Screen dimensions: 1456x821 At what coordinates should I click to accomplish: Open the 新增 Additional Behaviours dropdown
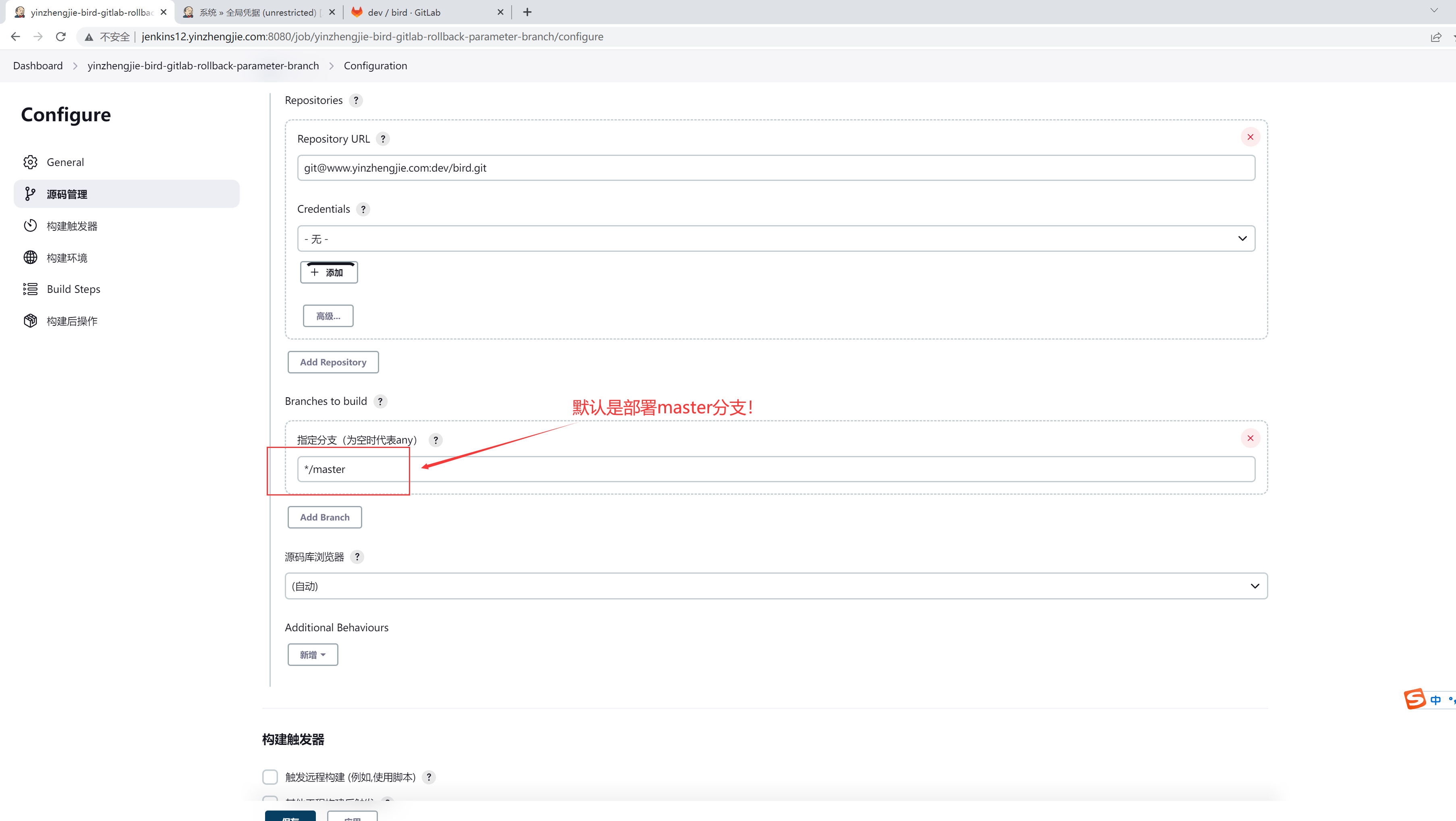click(313, 655)
